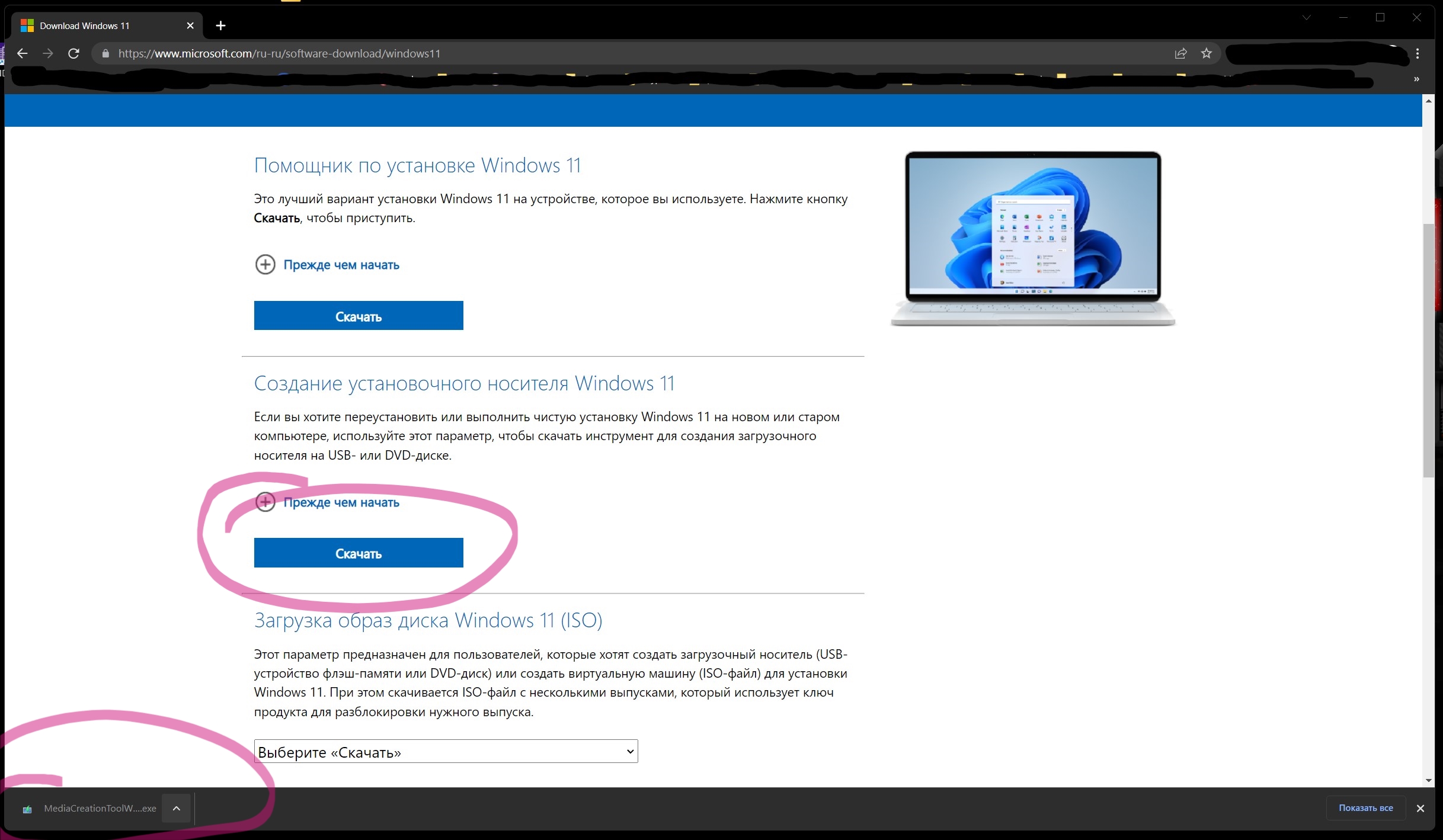Image resolution: width=1443 pixels, height=840 pixels.
Task: Reload the page with the refresh icon
Action: 73,53
